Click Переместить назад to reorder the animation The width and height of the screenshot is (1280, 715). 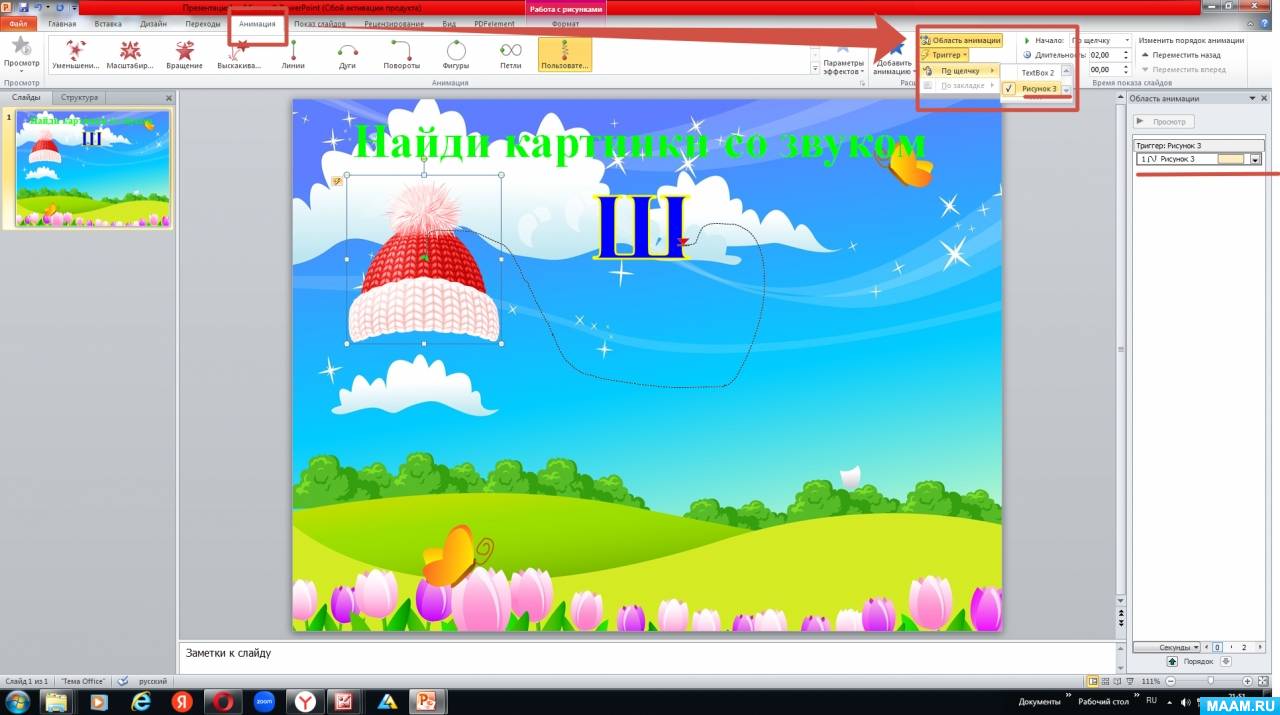1185,55
